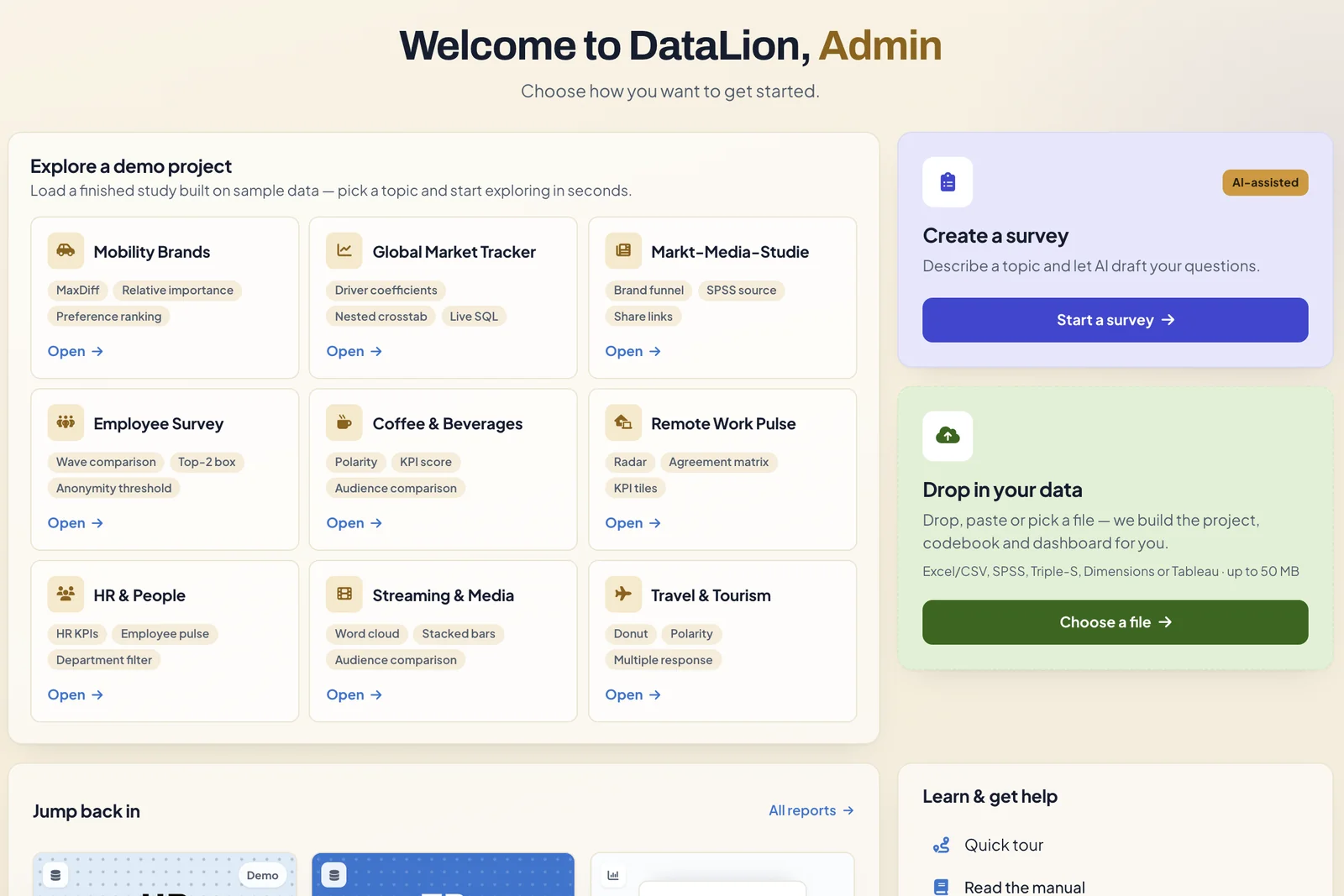Click the Employee Survey people icon
This screenshot has width=1344, height=896.
coord(66,422)
